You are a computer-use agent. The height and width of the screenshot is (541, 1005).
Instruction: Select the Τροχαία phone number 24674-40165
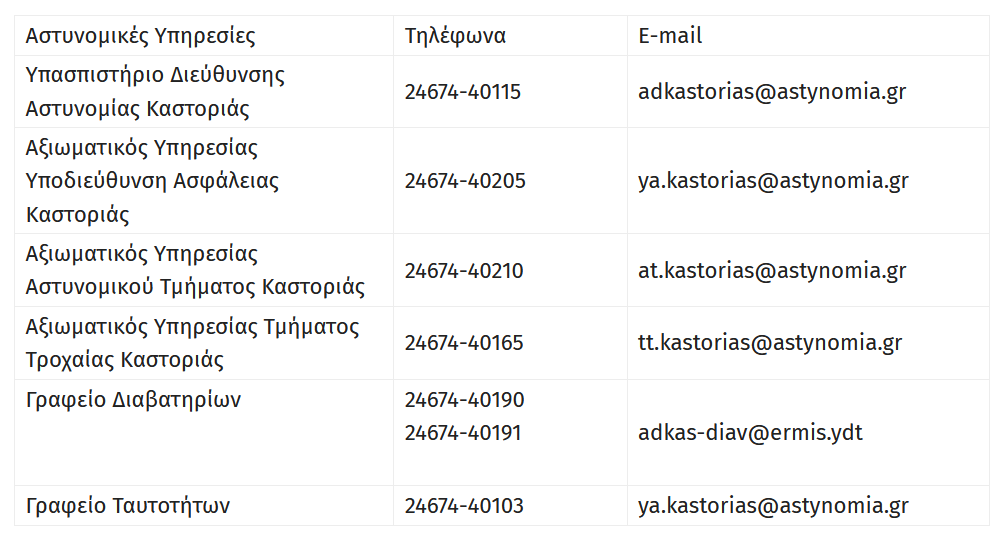pyautogui.click(x=464, y=343)
